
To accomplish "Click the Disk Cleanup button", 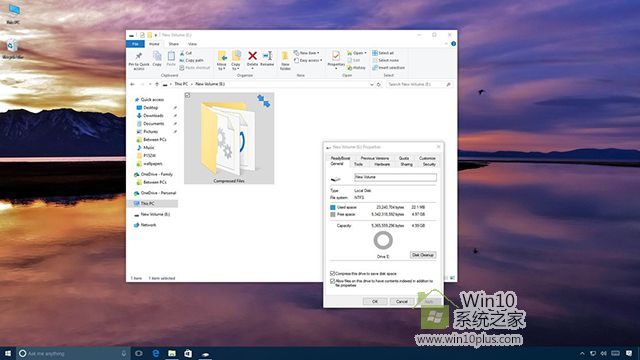I will tap(423, 255).
